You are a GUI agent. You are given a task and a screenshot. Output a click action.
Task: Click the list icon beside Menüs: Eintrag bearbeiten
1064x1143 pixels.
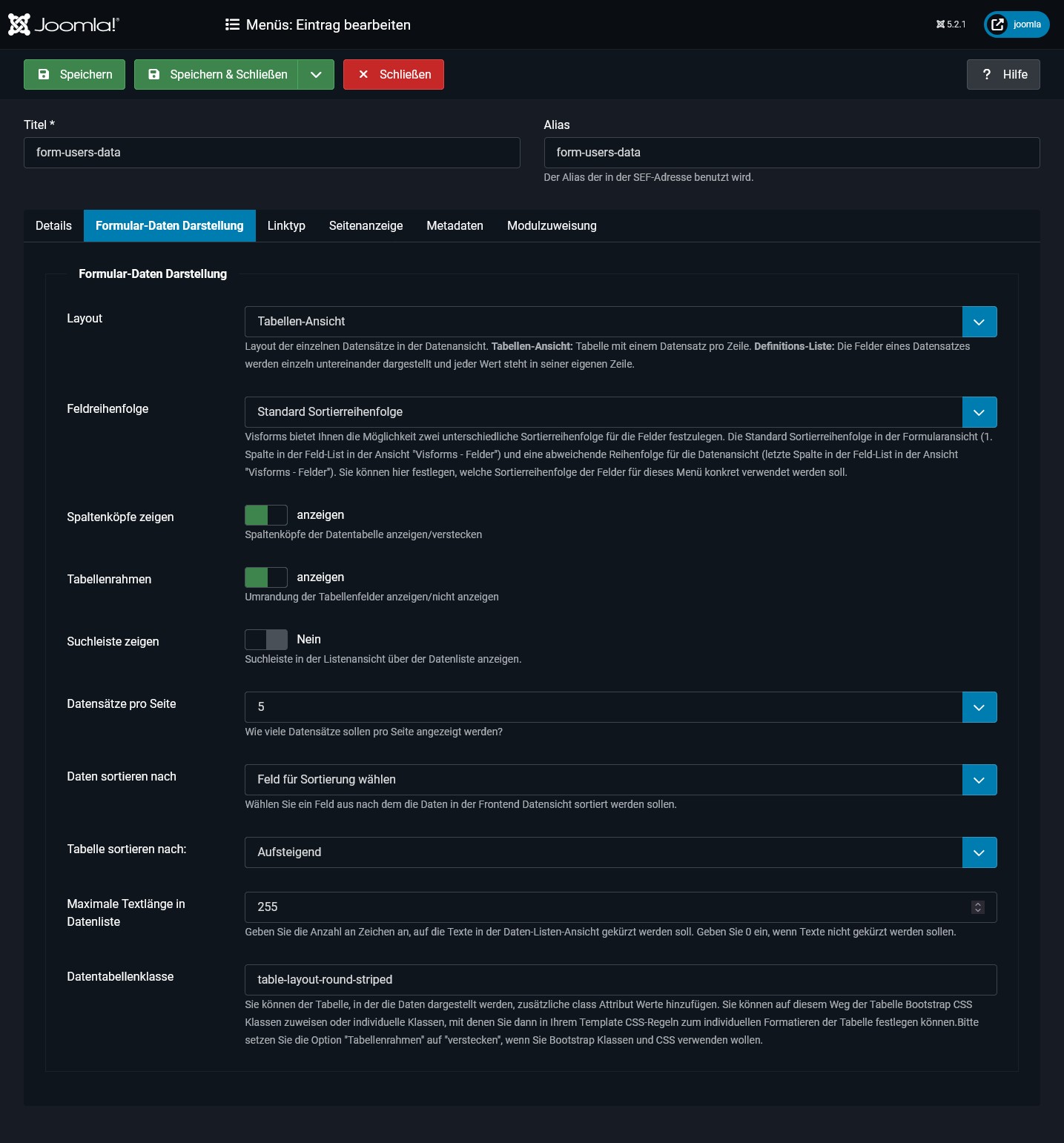tap(231, 24)
